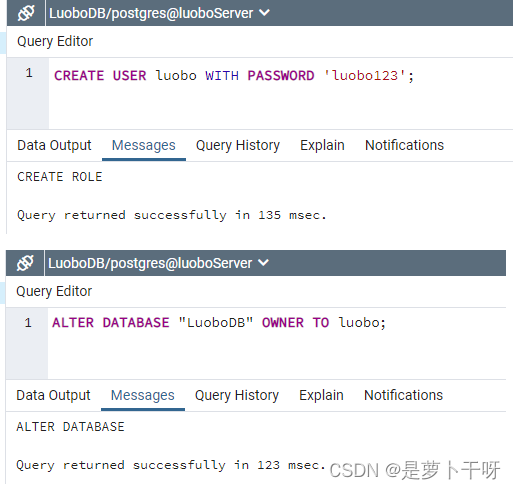Click the OWNER keyword in the lower query
The height and width of the screenshot is (490, 516).
283,323
